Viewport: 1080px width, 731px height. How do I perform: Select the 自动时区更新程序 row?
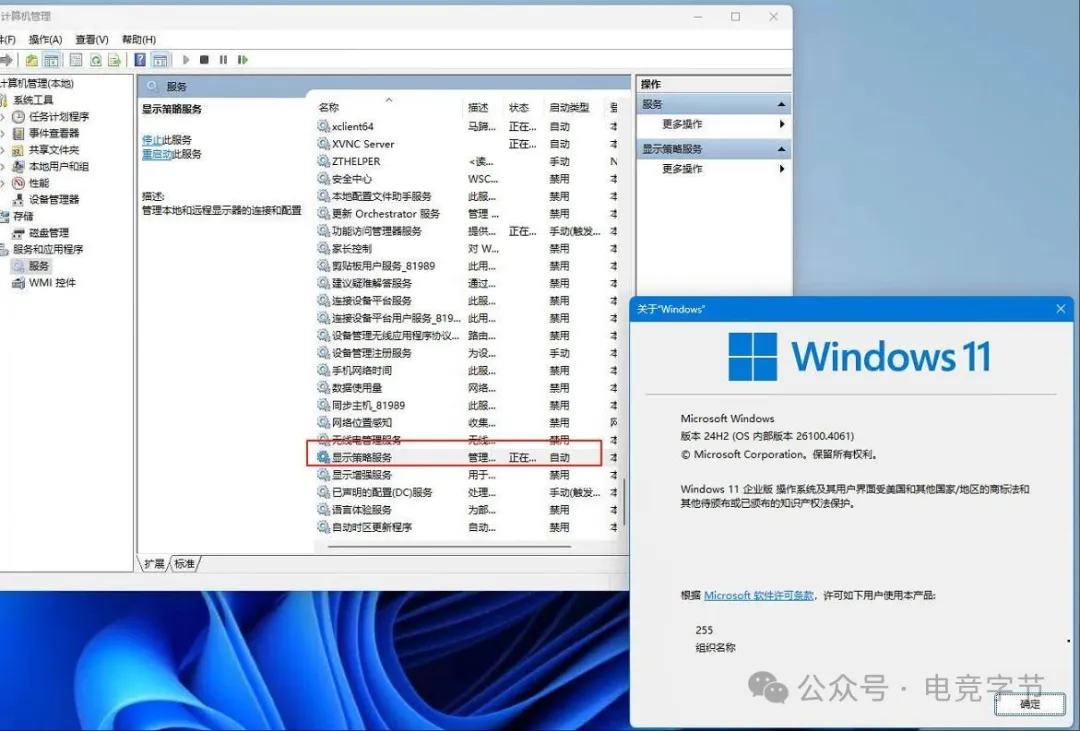(x=468, y=527)
